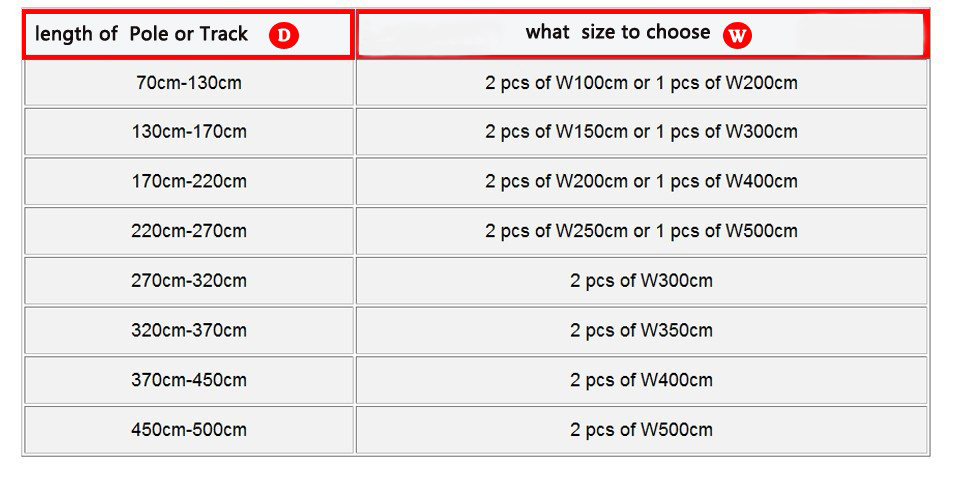The height and width of the screenshot is (481, 960).
Task: Select '2 pcs of W150cm or 1 pcs of W300cm'
Action: click(641, 132)
